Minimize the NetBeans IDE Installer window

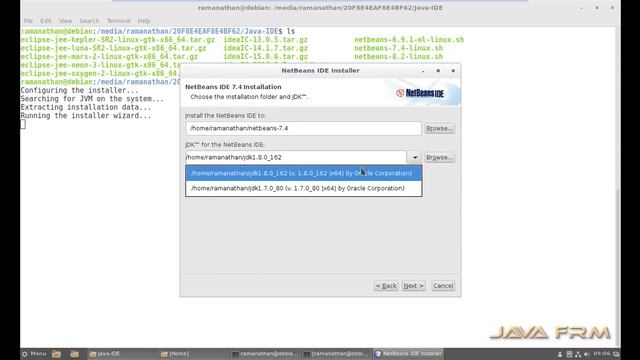click(x=423, y=71)
